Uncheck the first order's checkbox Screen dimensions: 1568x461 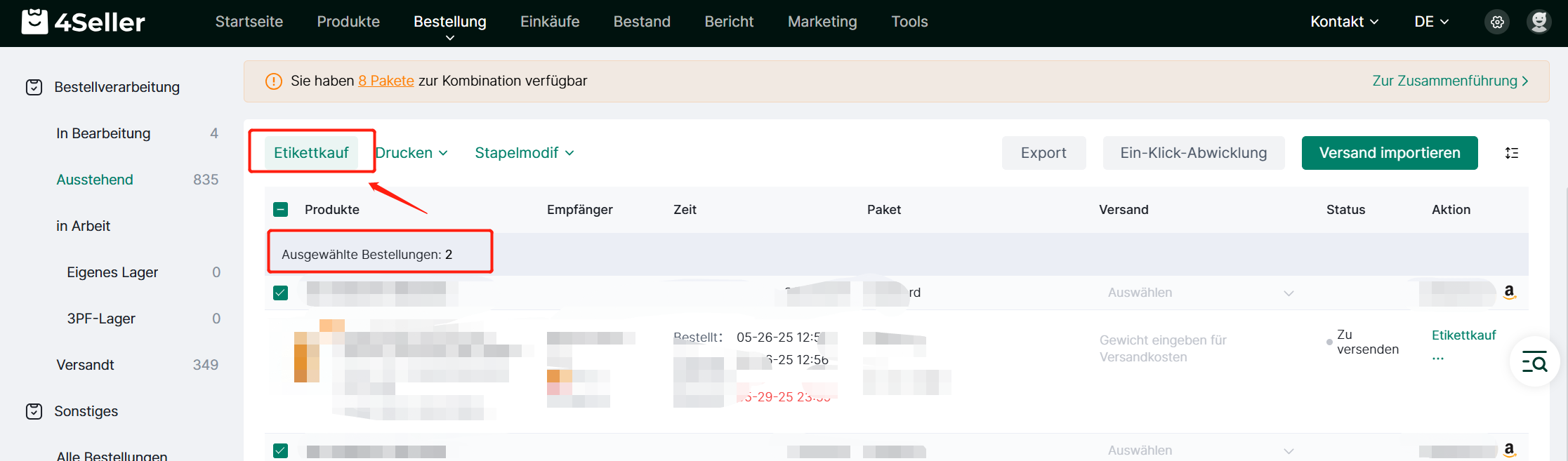280,293
